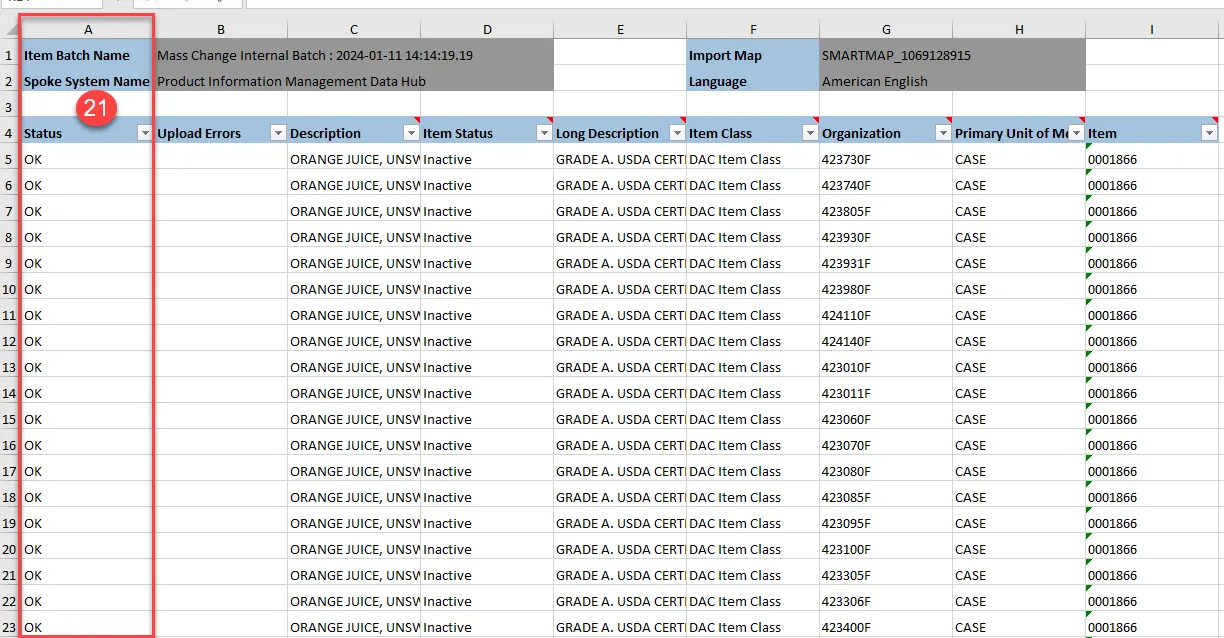Open the Upload Errors filter dropdown

coord(277,133)
